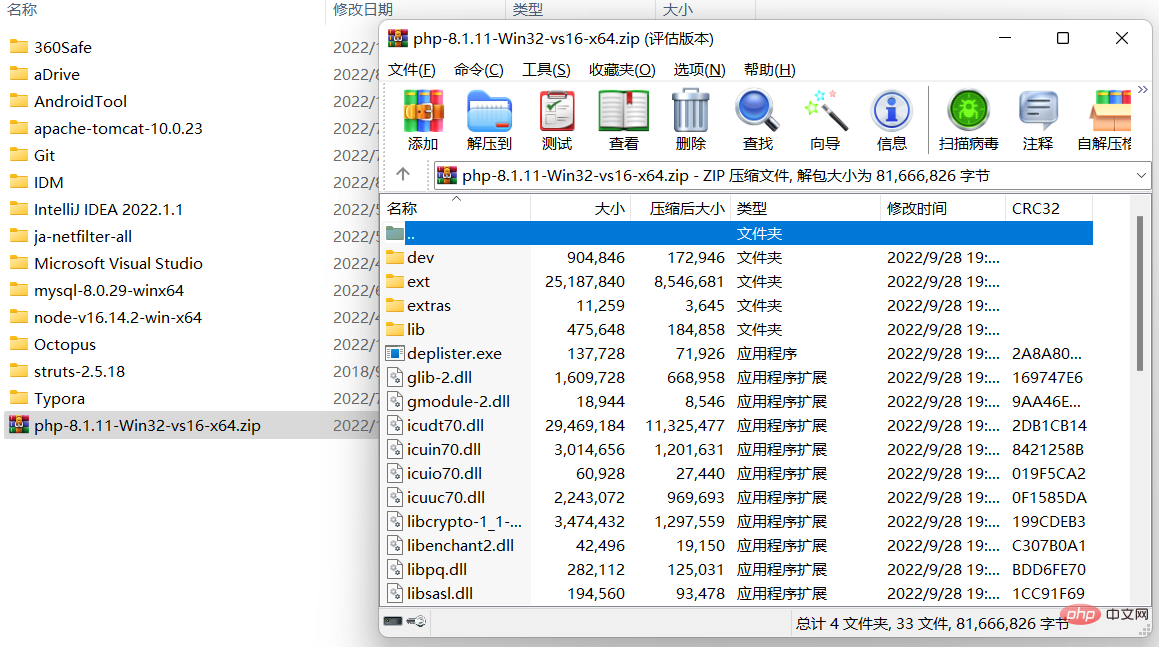Select the lib folder icon

(x=395, y=329)
